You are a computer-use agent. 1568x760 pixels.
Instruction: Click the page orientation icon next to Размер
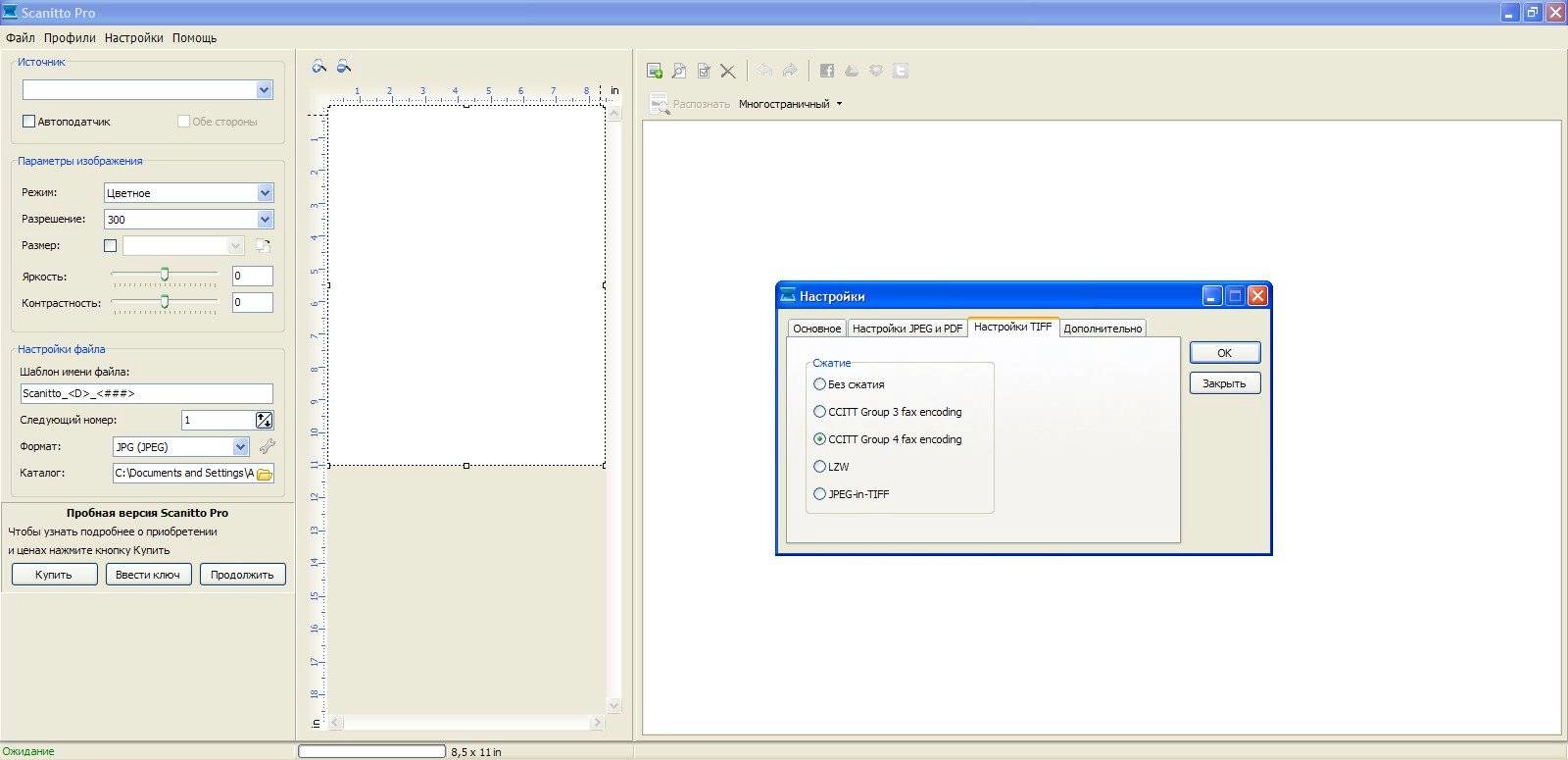264,245
